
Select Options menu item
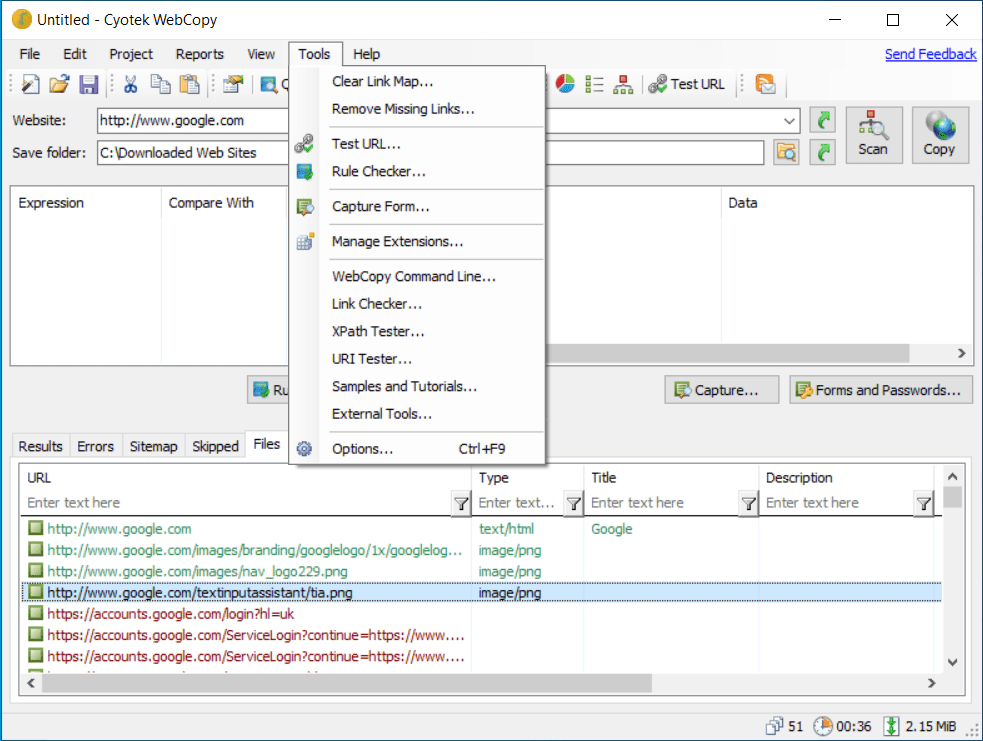pyautogui.click(x=417, y=449)
